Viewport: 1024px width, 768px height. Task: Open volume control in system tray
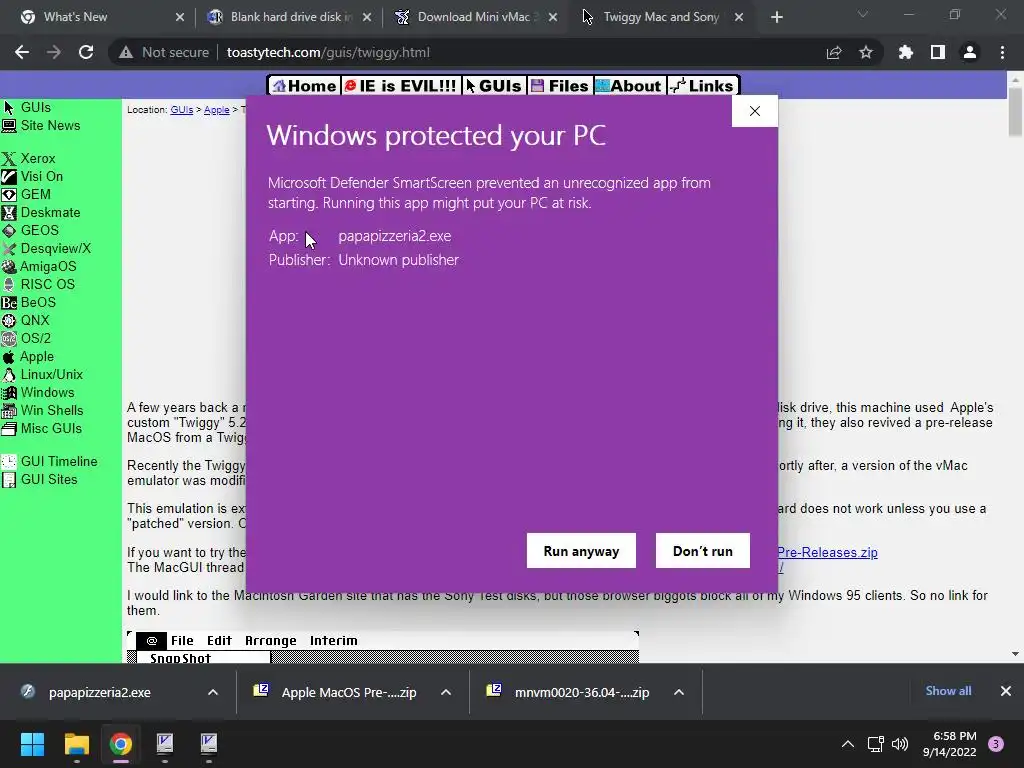tap(900, 744)
